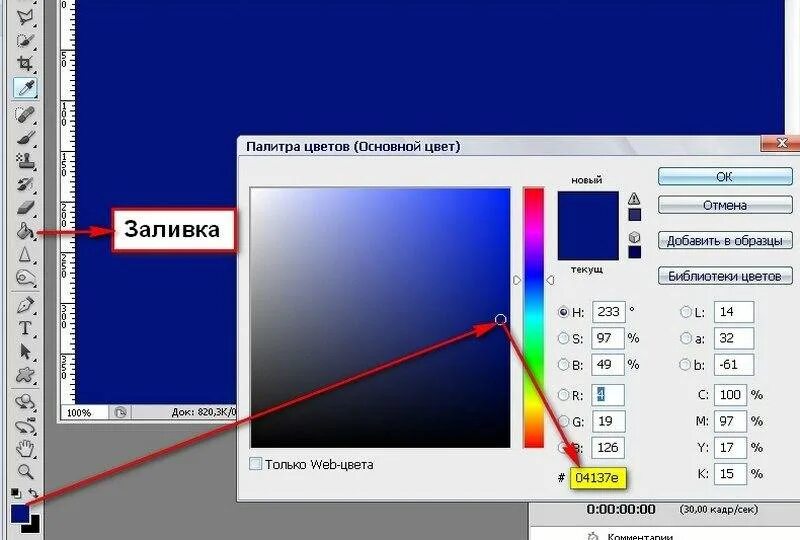Image resolution: width=800 pixels, height=540 pixels.
Task: Click the R red value field
Action: (608, 395)
